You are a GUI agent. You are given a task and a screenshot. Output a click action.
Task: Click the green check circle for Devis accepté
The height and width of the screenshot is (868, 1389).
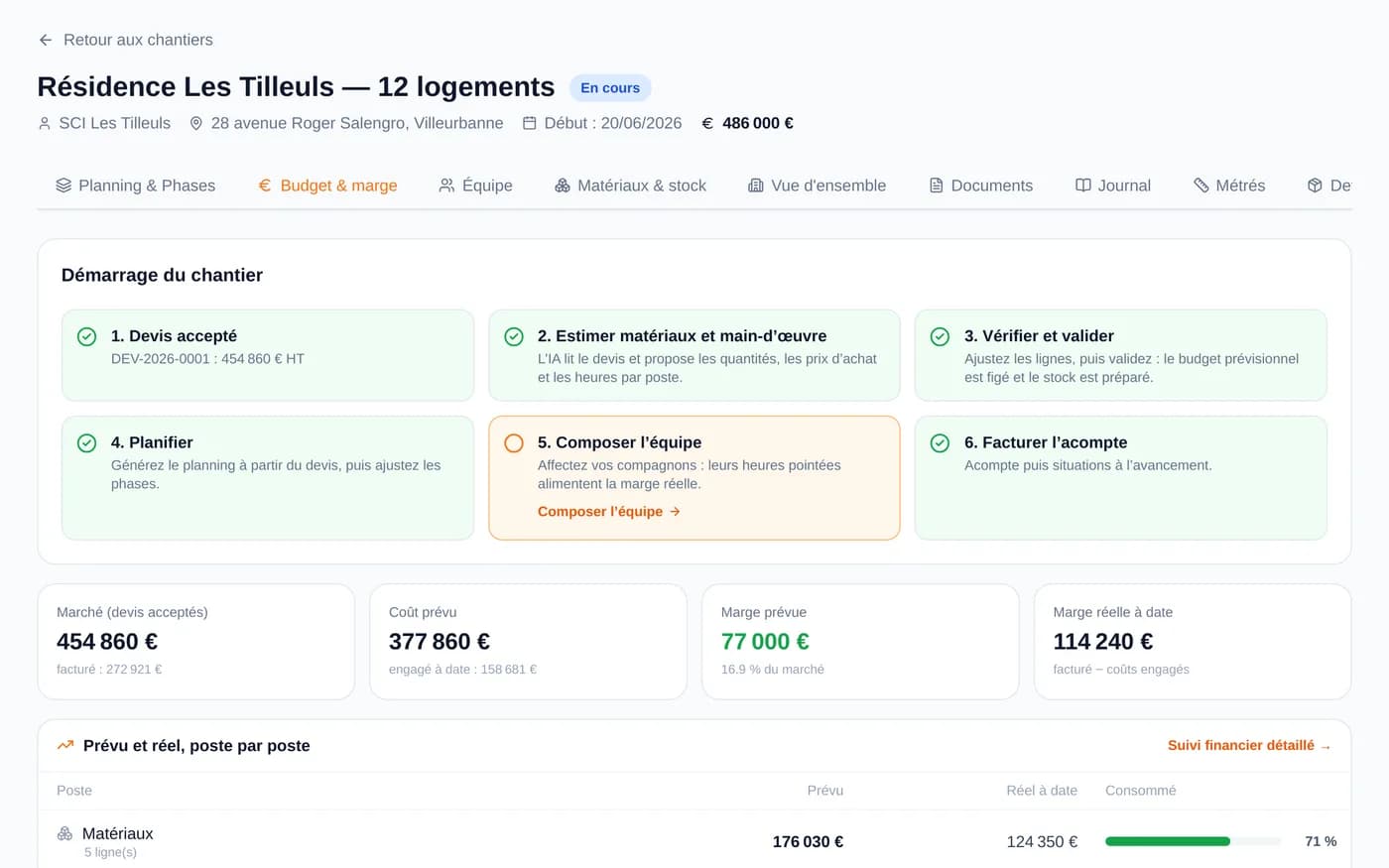[x=87, y=337]
